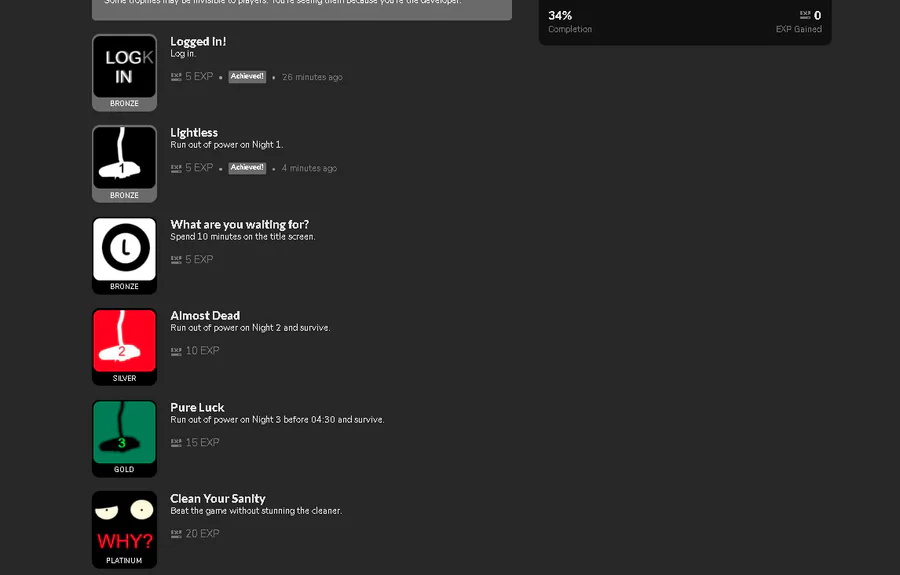Click the "What are you waiting for?" title
The image size is (900, 575).
pos(239,225)
